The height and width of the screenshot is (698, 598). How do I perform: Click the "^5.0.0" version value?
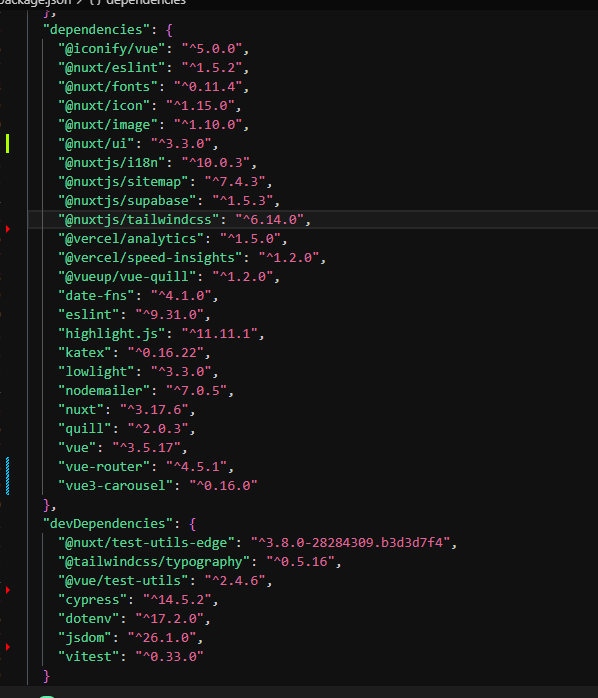(212, 49)
